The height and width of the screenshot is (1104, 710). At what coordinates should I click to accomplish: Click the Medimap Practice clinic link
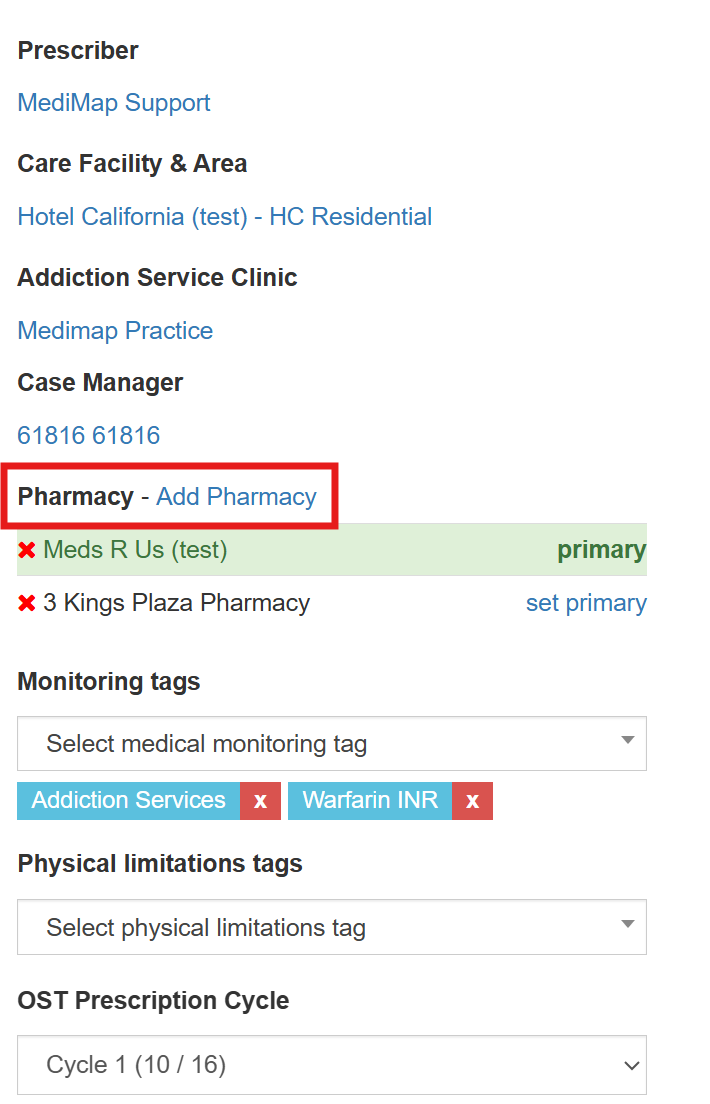click(115, 331)
